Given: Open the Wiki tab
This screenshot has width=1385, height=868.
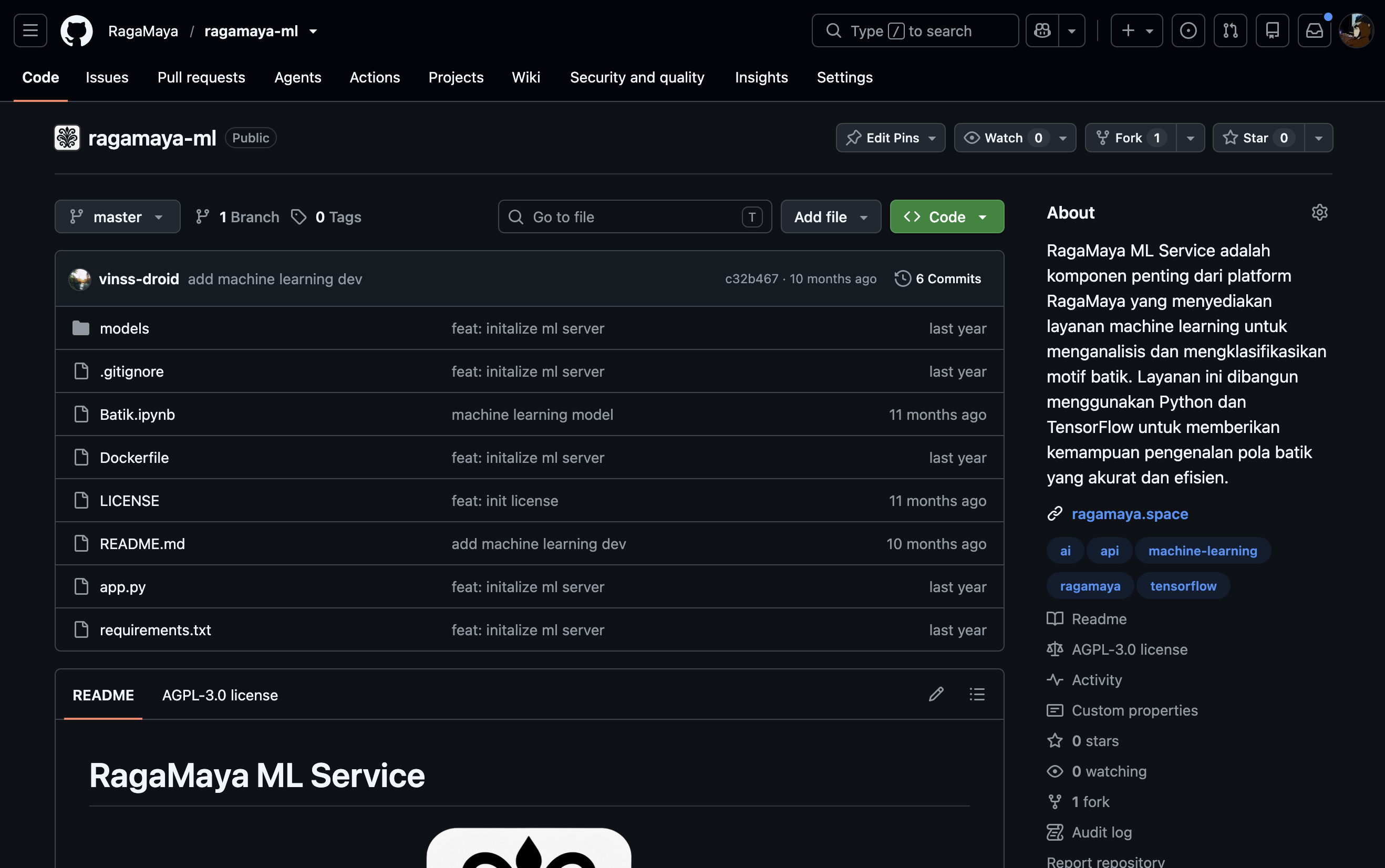Looking at the screenshot, I should tap(526, 77).
